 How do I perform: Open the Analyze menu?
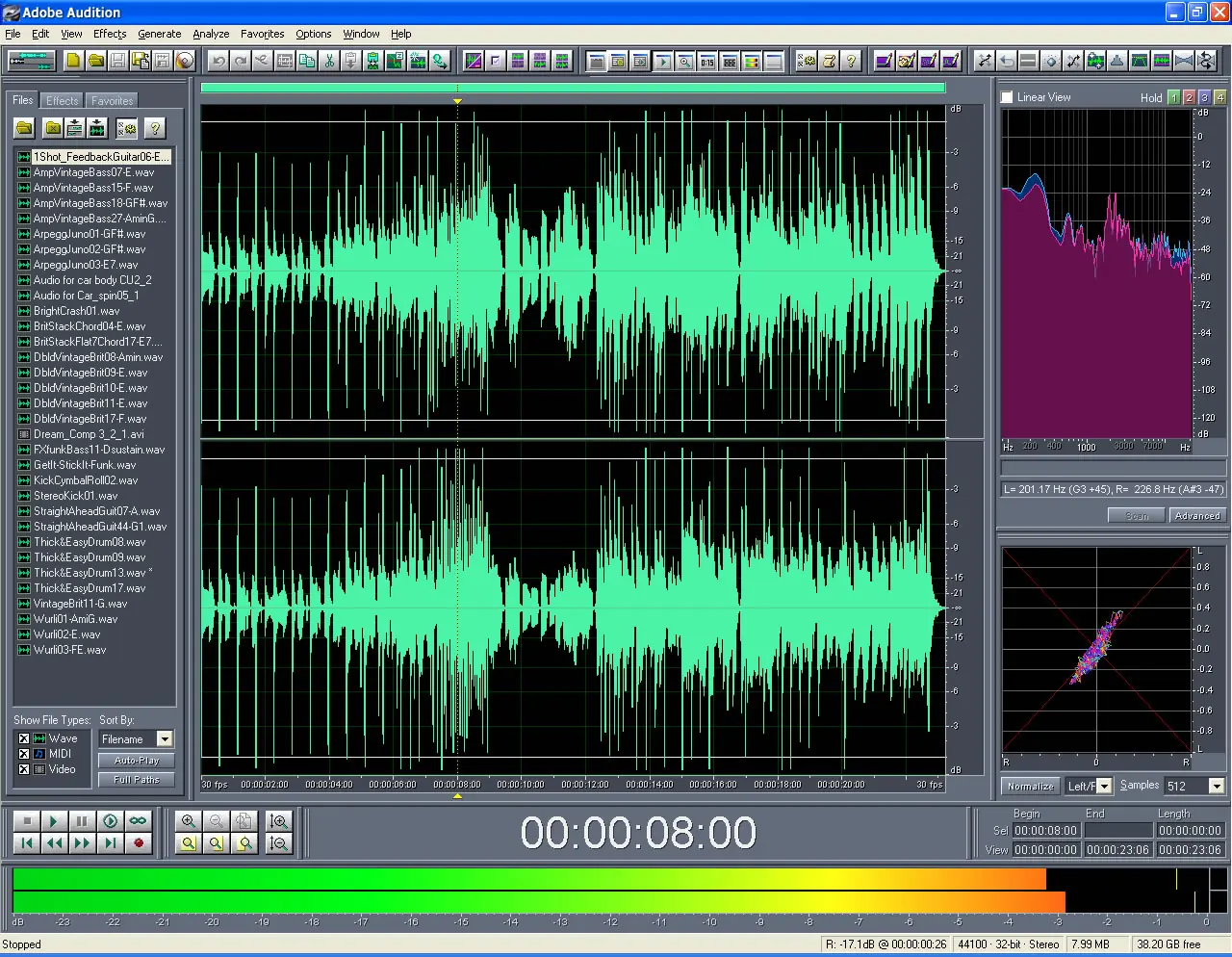click(x=210, y=34)
